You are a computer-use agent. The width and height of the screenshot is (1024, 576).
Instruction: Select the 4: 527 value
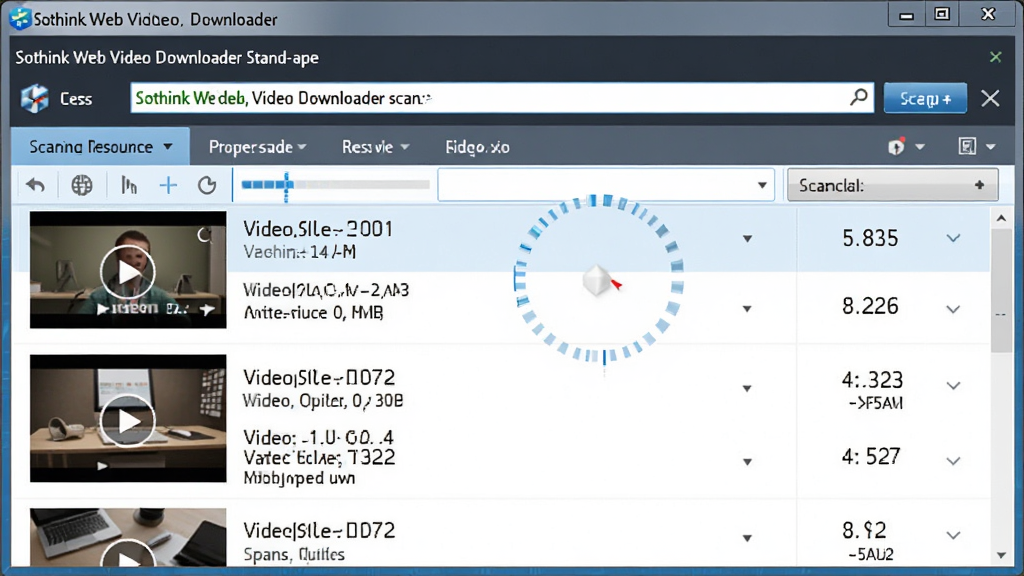click(871, 456)
